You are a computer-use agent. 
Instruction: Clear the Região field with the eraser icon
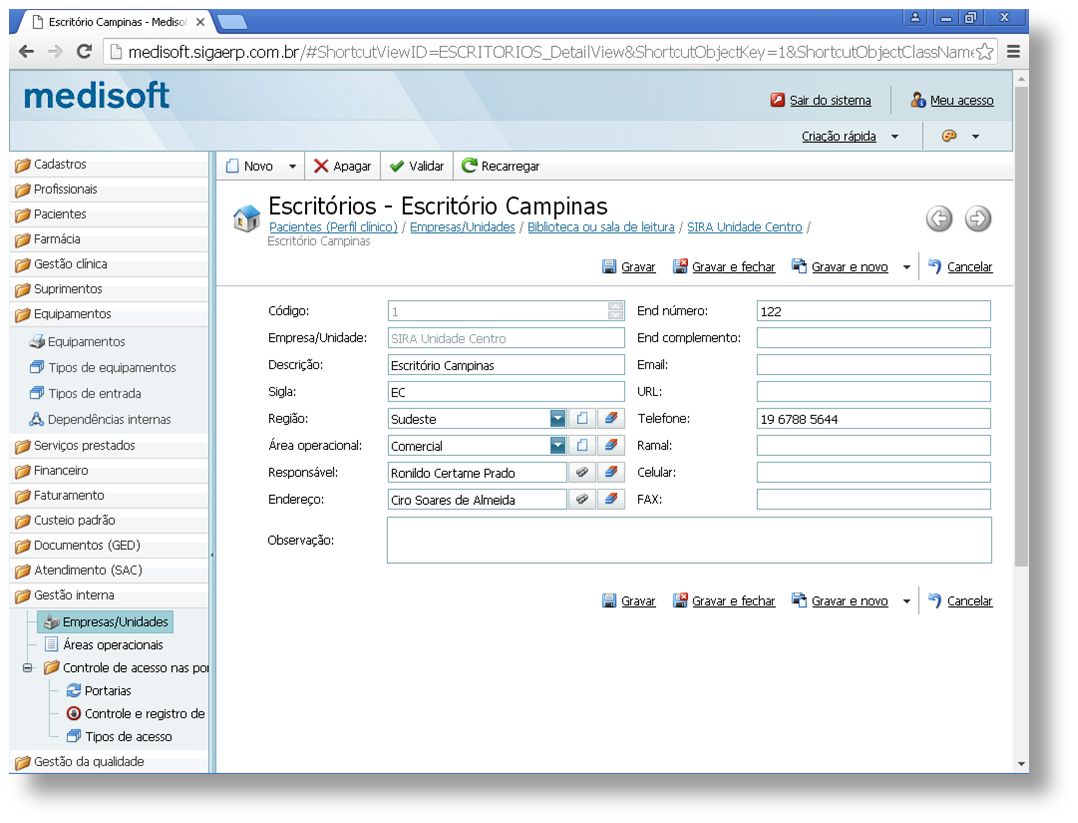point(610,418)
